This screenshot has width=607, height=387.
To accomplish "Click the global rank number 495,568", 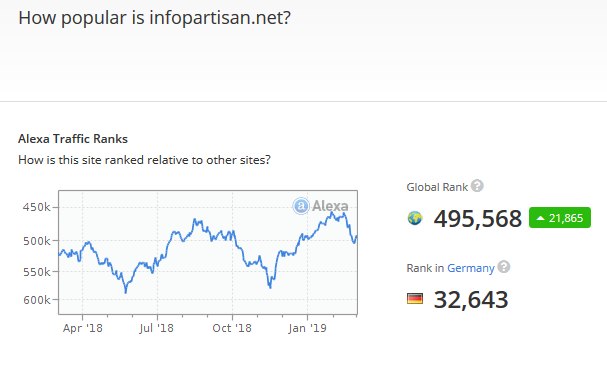I will click(x=478, y=219).
